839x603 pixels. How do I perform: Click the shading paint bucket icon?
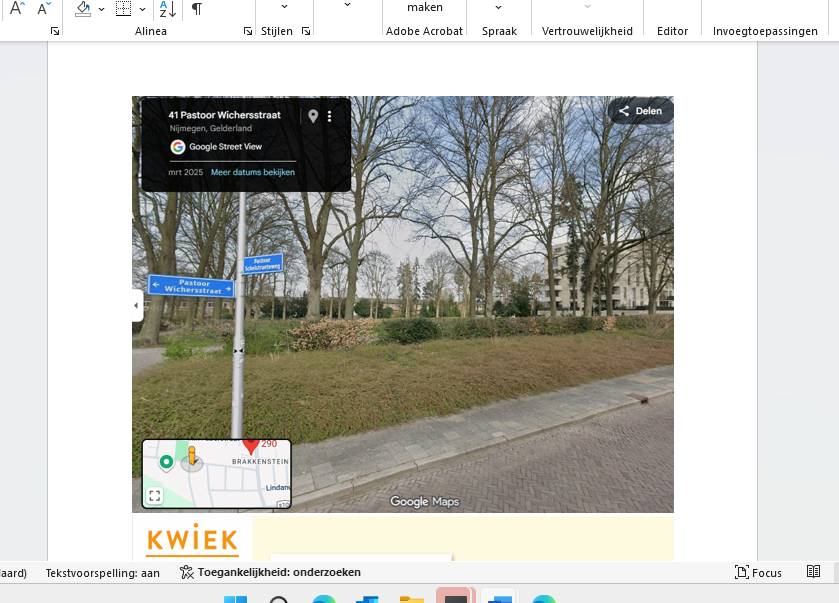83,9
